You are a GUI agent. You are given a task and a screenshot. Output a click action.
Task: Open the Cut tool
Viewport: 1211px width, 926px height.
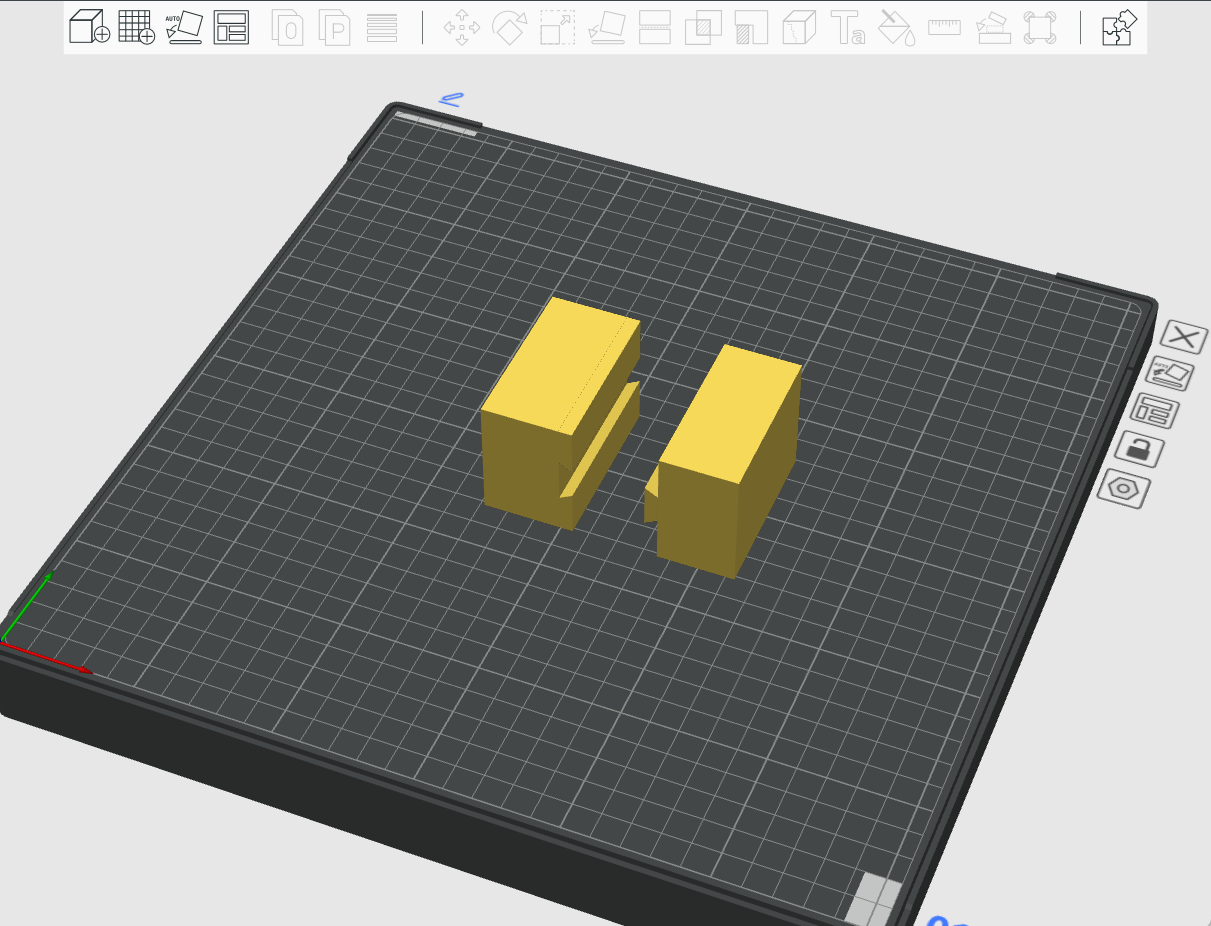pyautogui.click(x=654, y=27)
